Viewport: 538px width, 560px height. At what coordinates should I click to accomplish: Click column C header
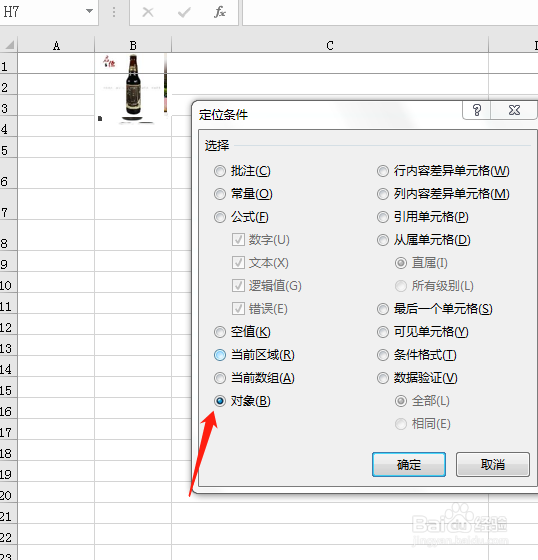pyautogui.click(x=330, y=45)
